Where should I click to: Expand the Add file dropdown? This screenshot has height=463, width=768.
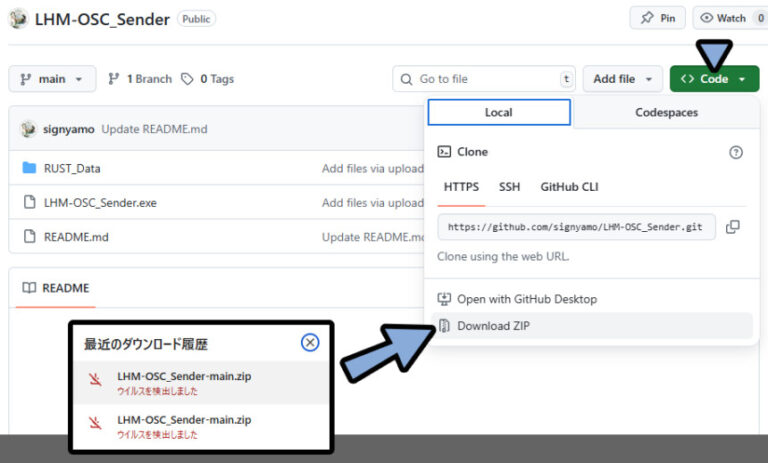click(626, 79)
